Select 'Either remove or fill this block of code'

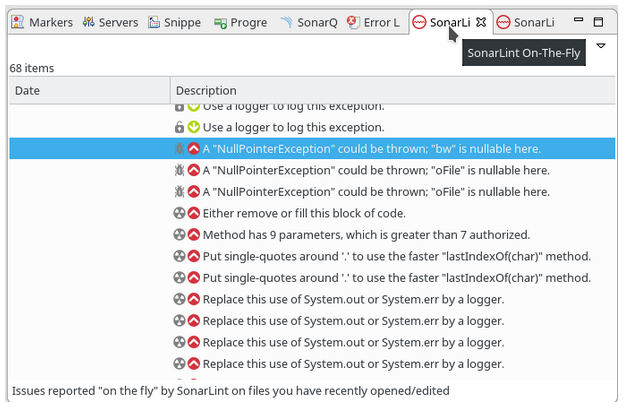pyautogui.click(x=312, y=214)
